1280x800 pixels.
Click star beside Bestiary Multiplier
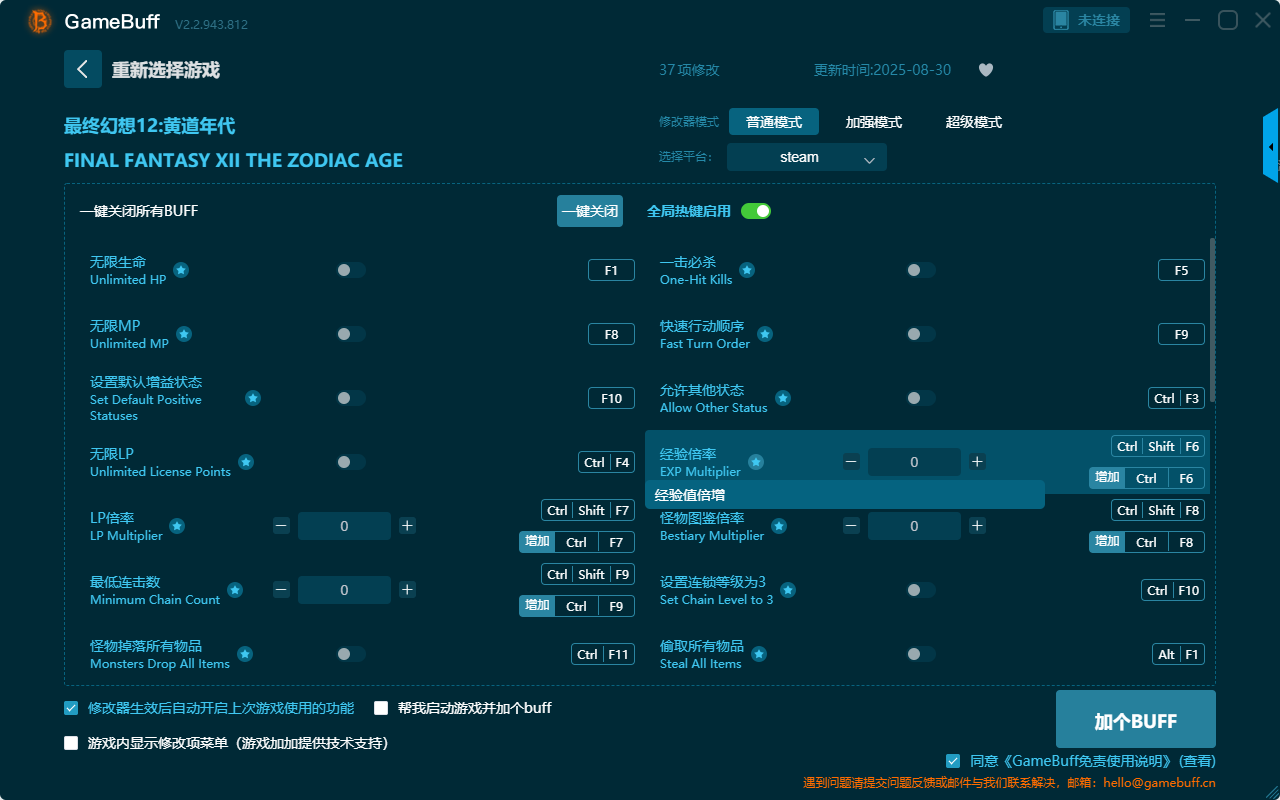(779, 526)
